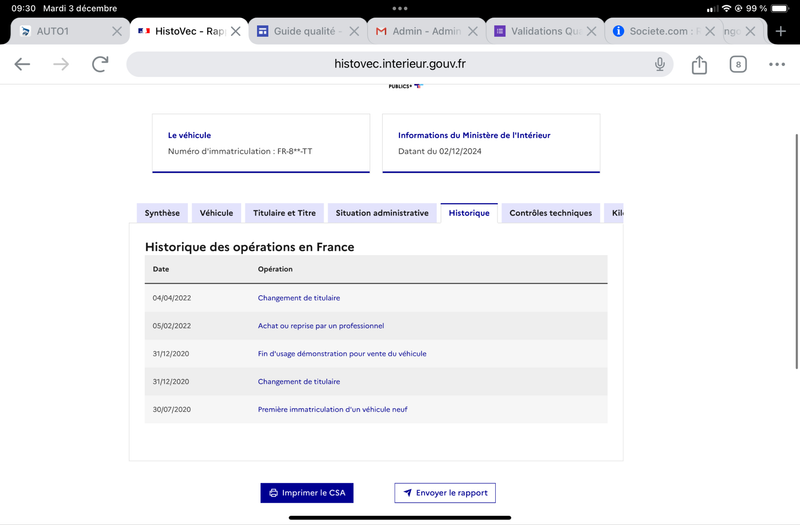Go back with the browser back arrow

(22, 64)
